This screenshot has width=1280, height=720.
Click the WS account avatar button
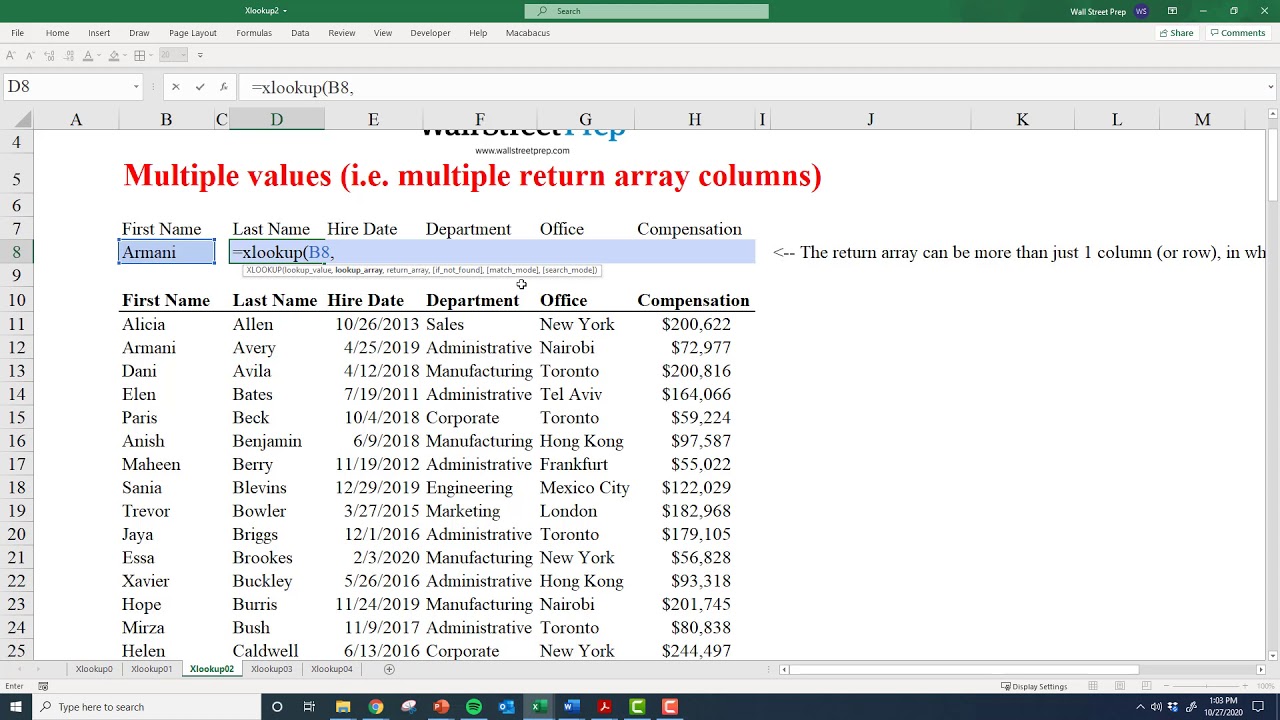(1141, 11)
